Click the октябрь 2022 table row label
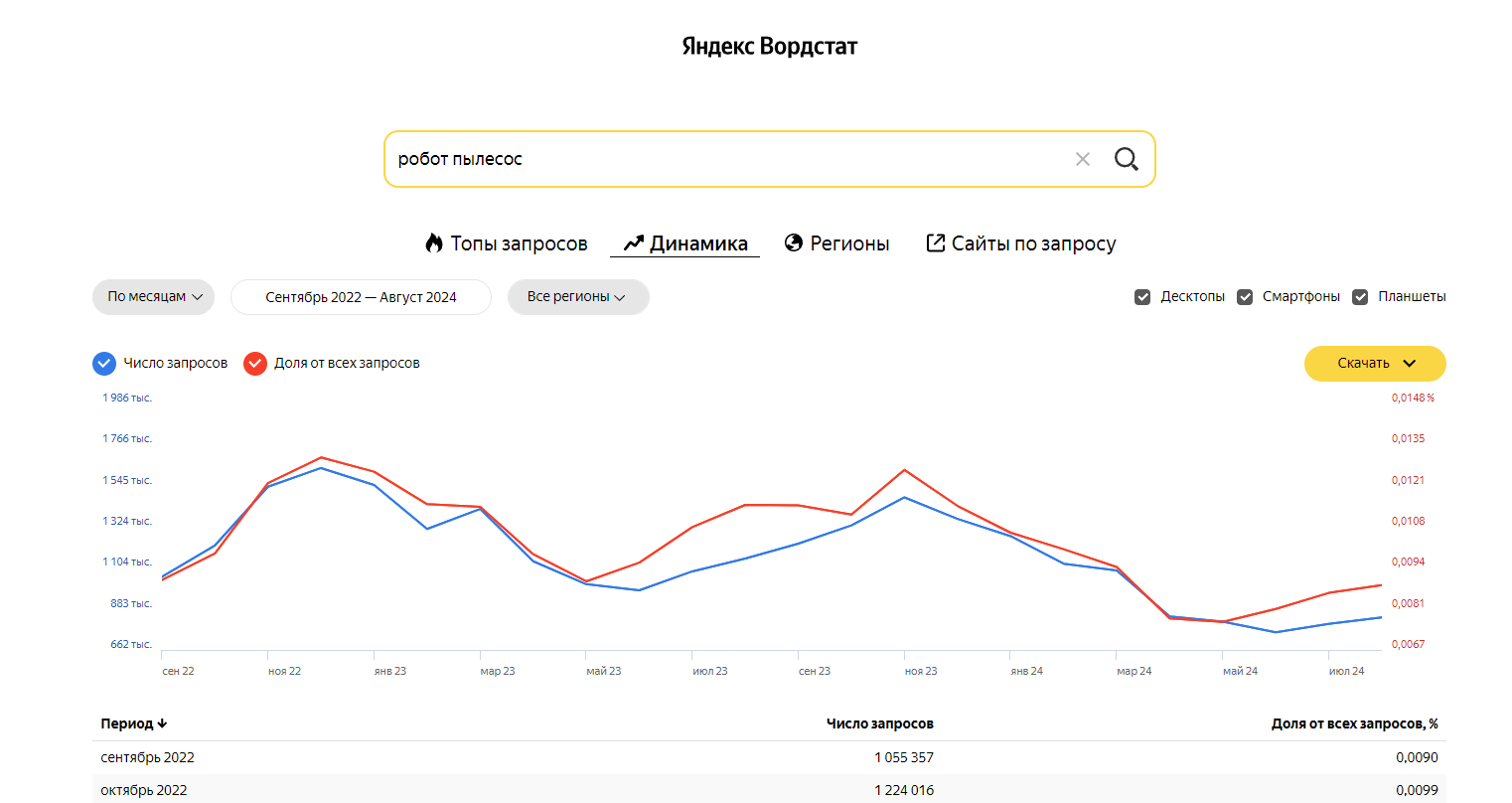This screenshot has width=1512, height=803. 144,790
